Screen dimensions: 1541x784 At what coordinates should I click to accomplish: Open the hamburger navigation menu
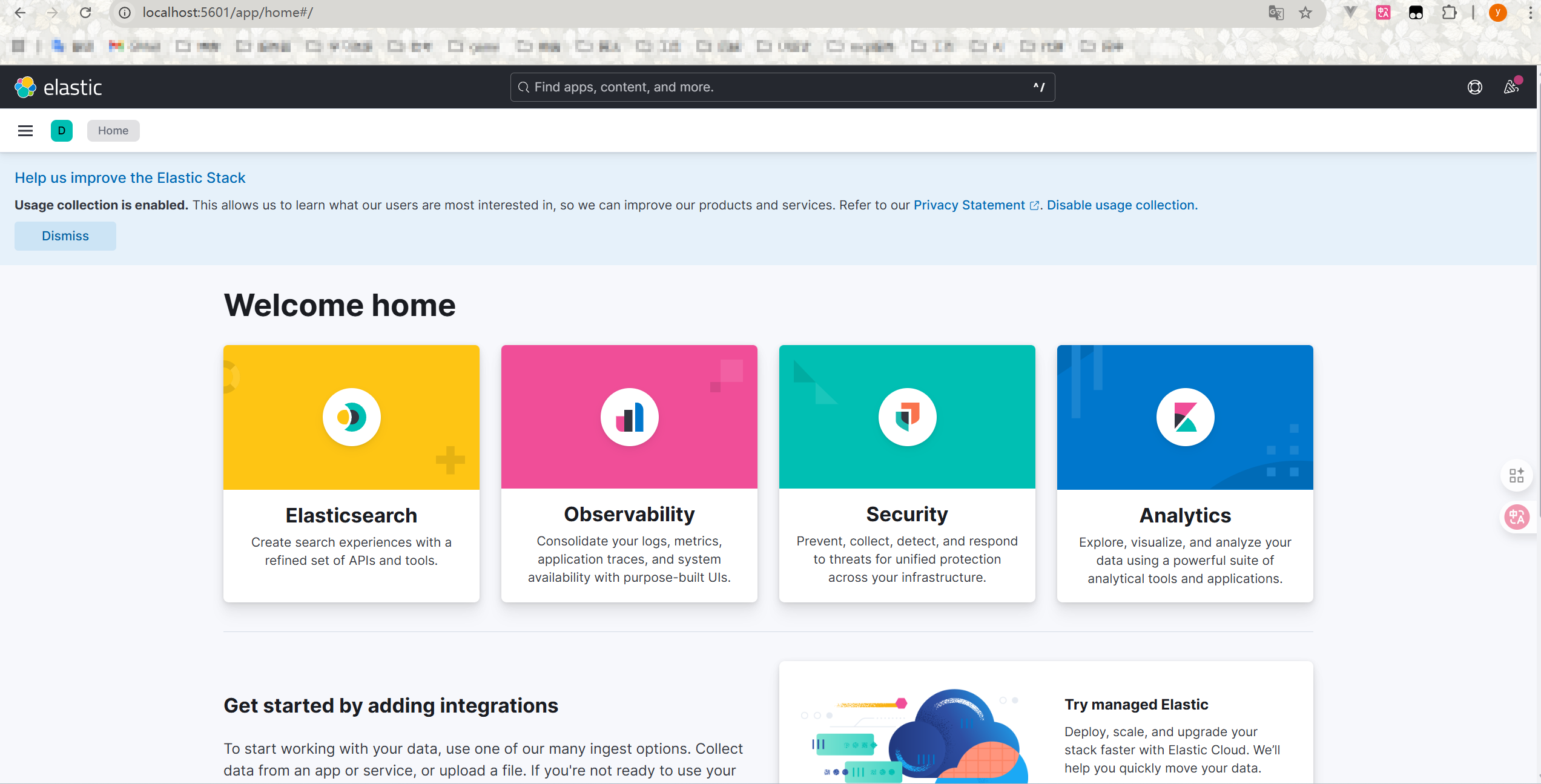[25, 131]
